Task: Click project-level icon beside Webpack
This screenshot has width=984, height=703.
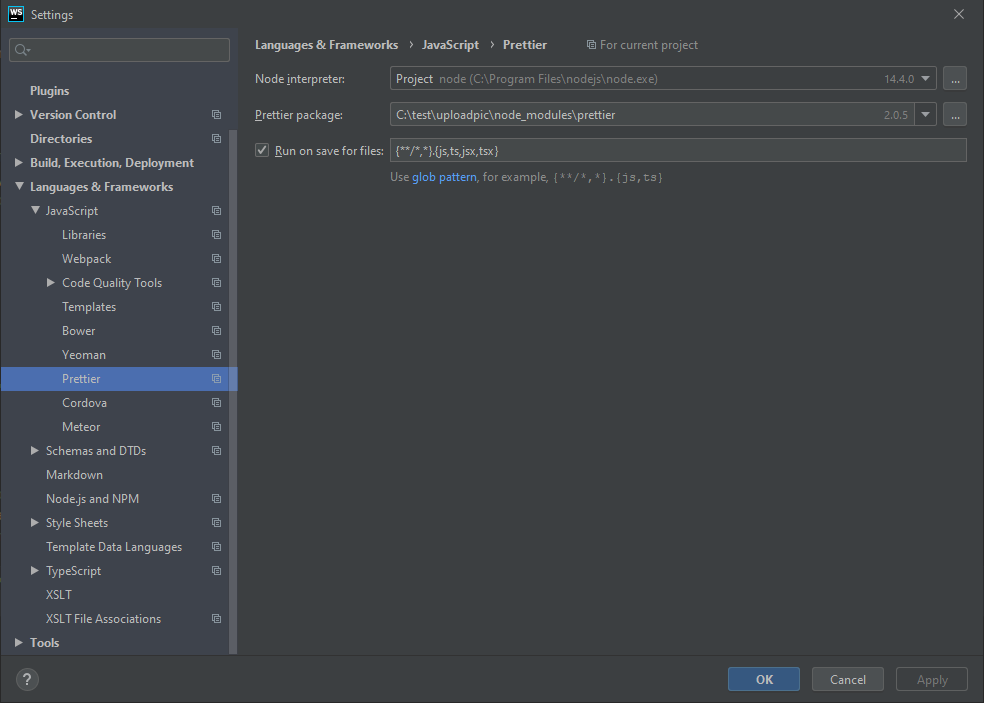Action: coord(216,259)
